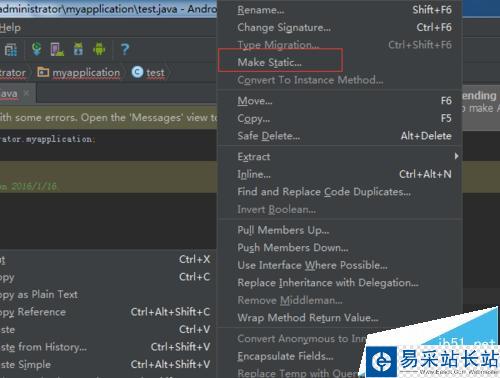Open the SDK Manager toolbar icon

click(x=78, y=49)
